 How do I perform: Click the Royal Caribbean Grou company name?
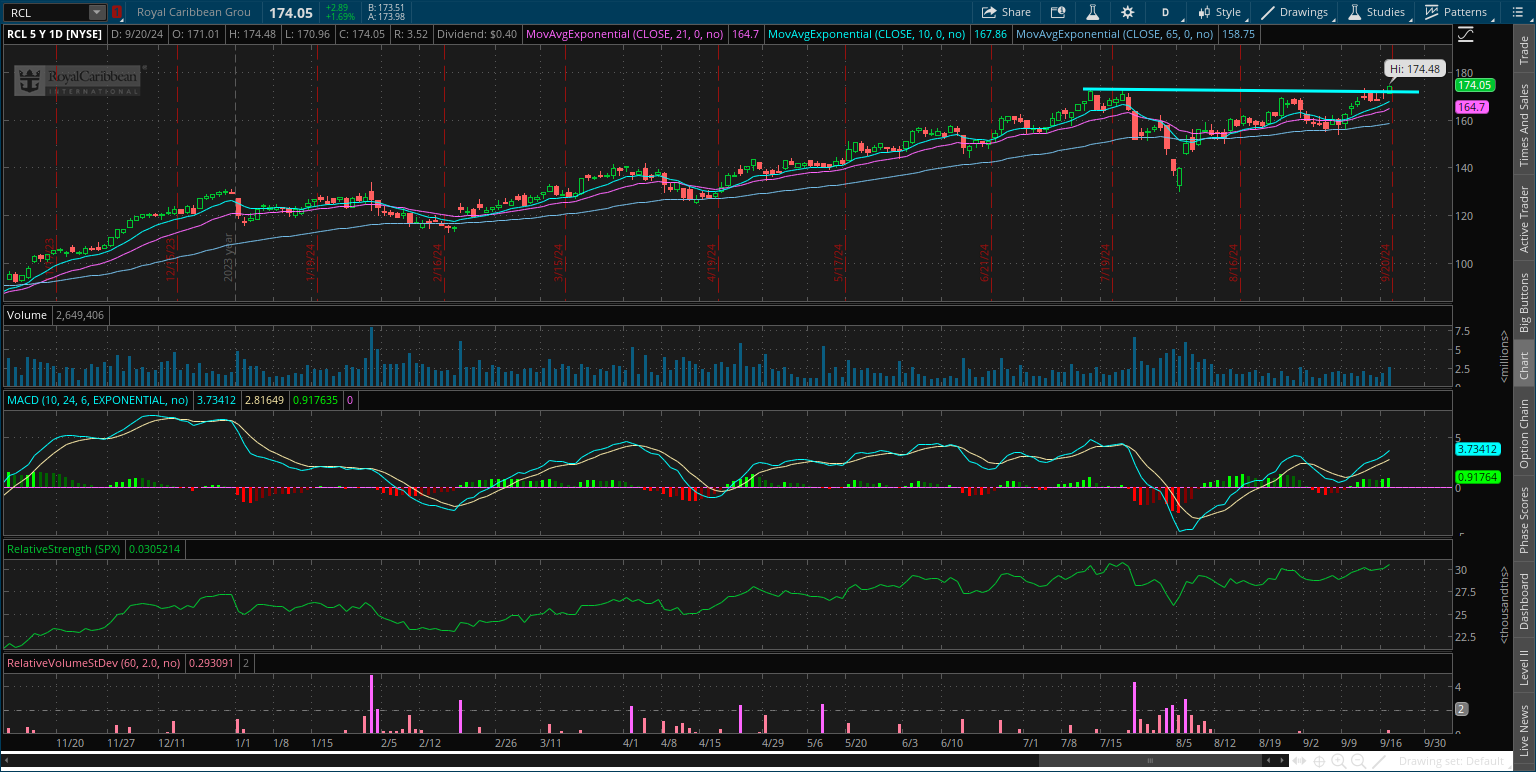point(194,13)
